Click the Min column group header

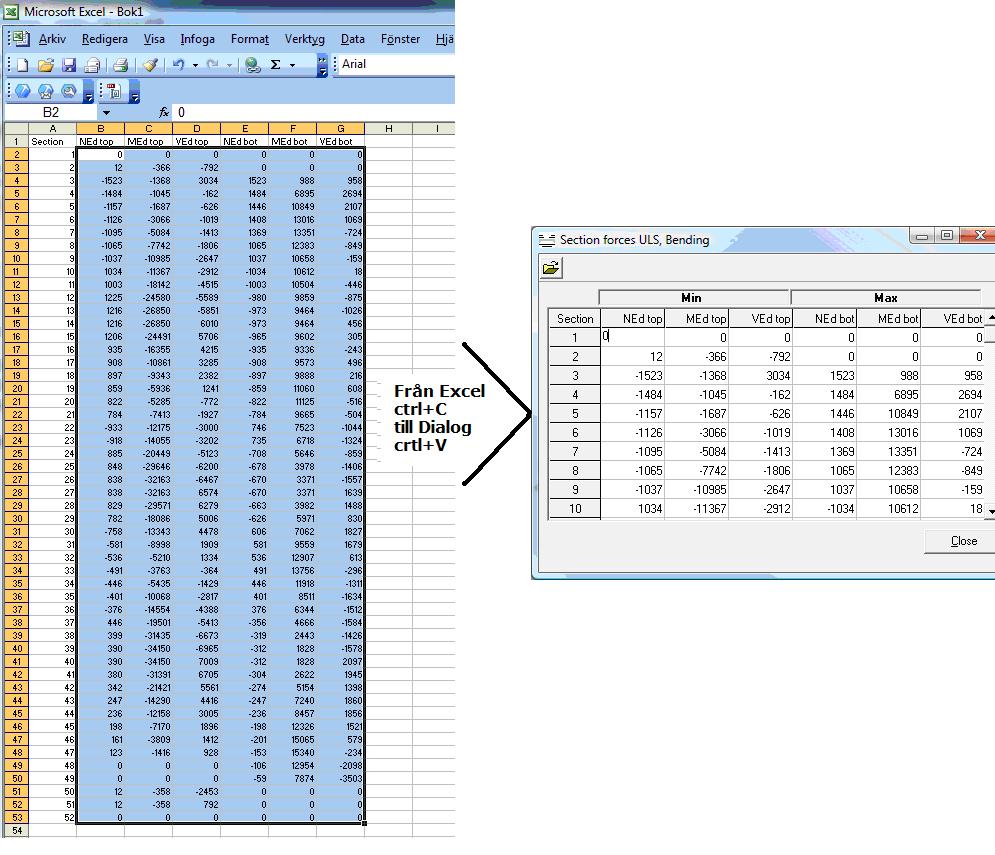pyautogui.click(x=694, y=298)
